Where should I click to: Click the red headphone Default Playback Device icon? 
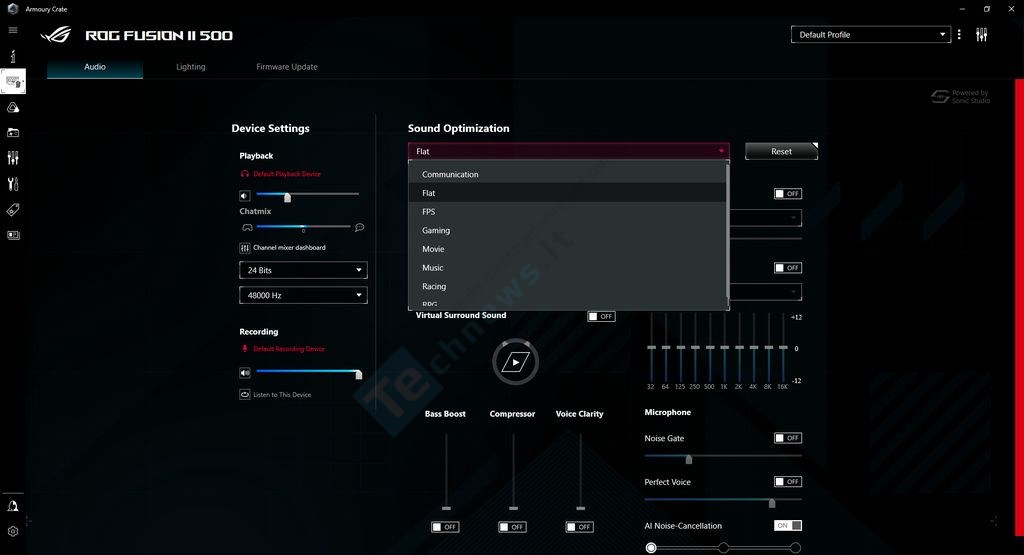point(245,174)
